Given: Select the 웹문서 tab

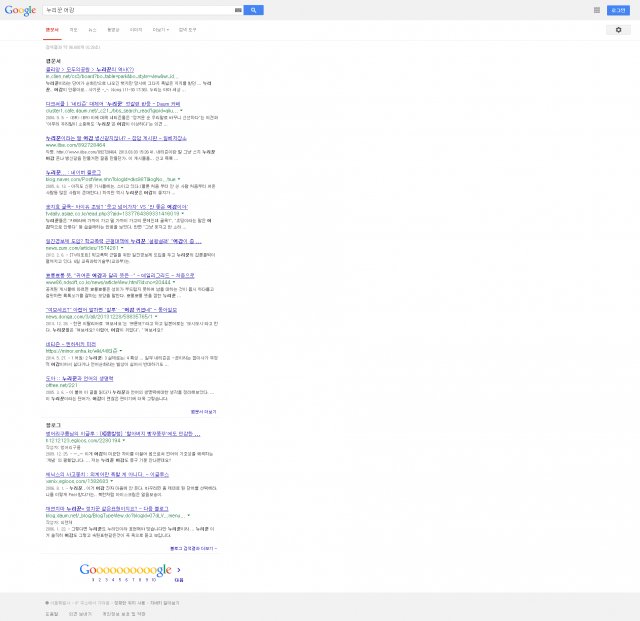Looking at the screenshot, I should click(x=52, y=30).
